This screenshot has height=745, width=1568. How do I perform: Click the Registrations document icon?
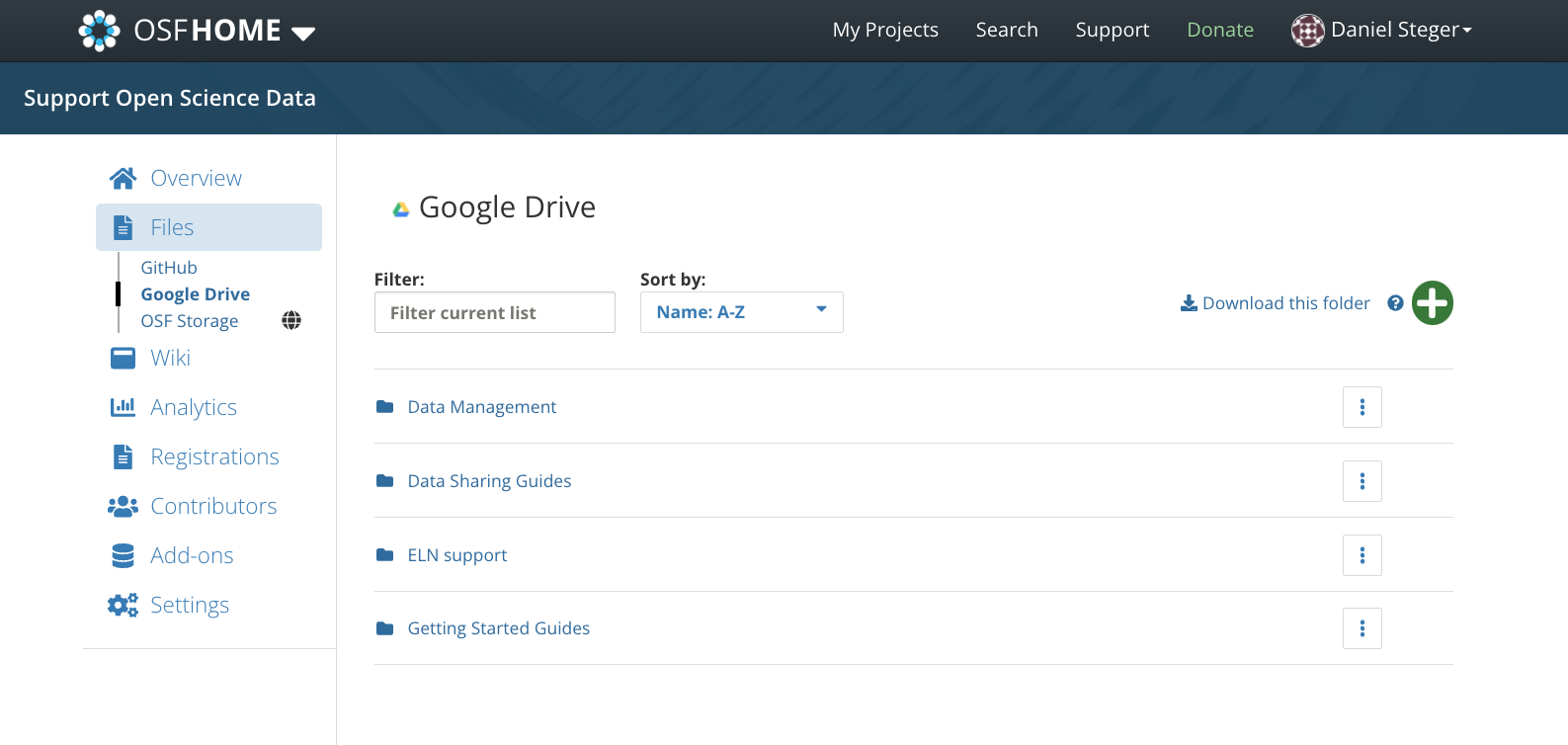pos(123,456)
